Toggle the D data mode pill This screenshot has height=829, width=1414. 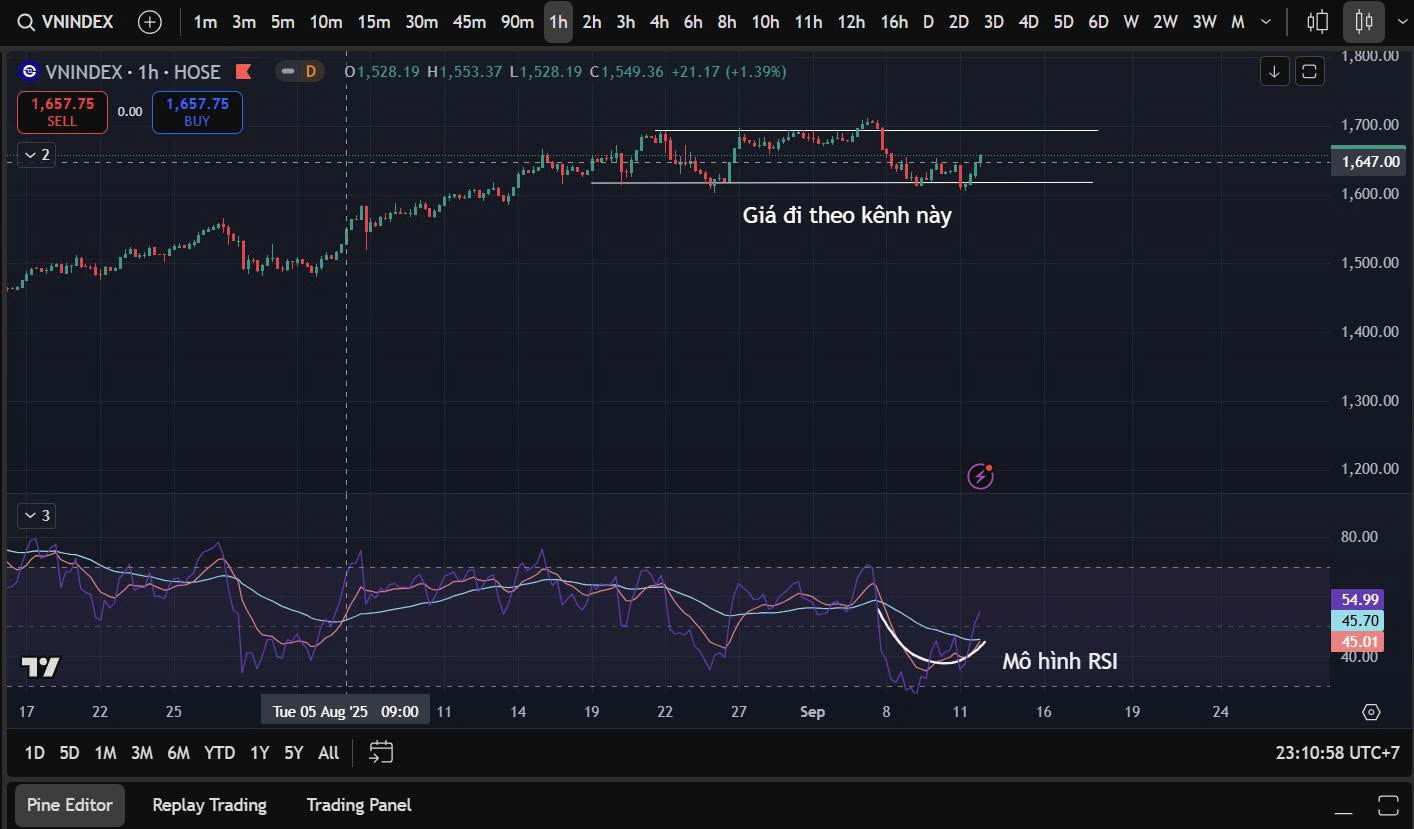tap(300, 71)
